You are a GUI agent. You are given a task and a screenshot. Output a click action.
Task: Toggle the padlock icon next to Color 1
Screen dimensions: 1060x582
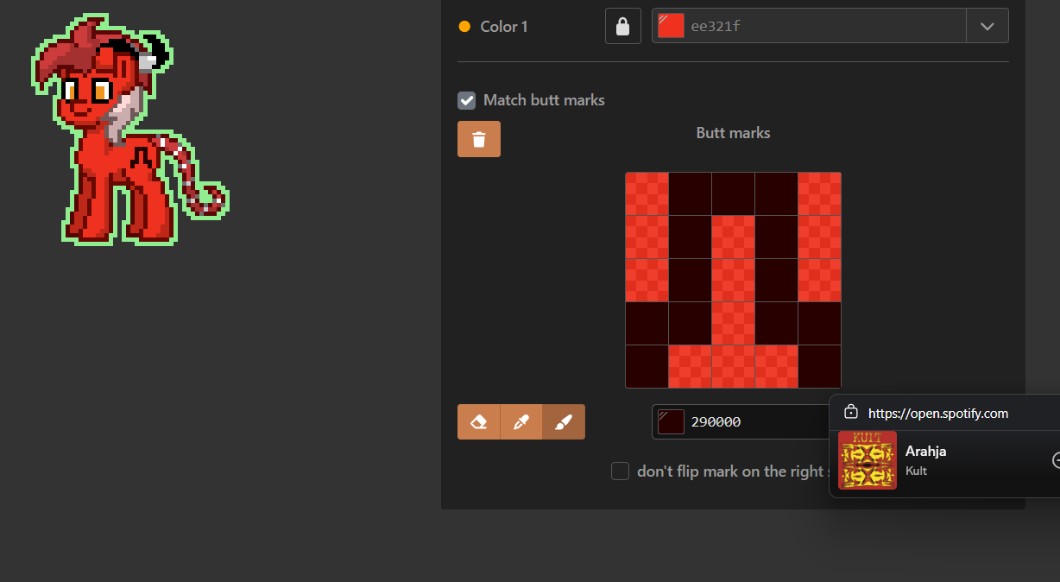(x=623, y=26)
